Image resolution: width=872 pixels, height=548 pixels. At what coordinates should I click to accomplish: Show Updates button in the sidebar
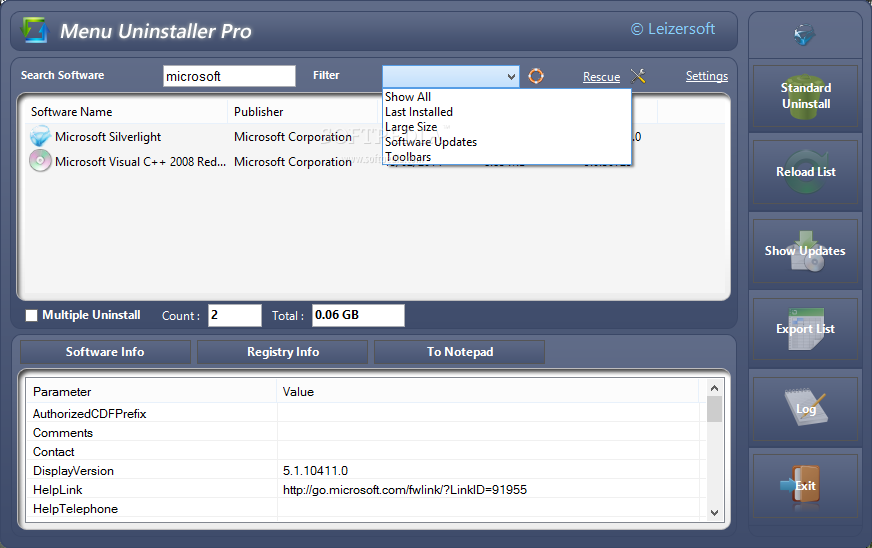(x=805, y=251)
